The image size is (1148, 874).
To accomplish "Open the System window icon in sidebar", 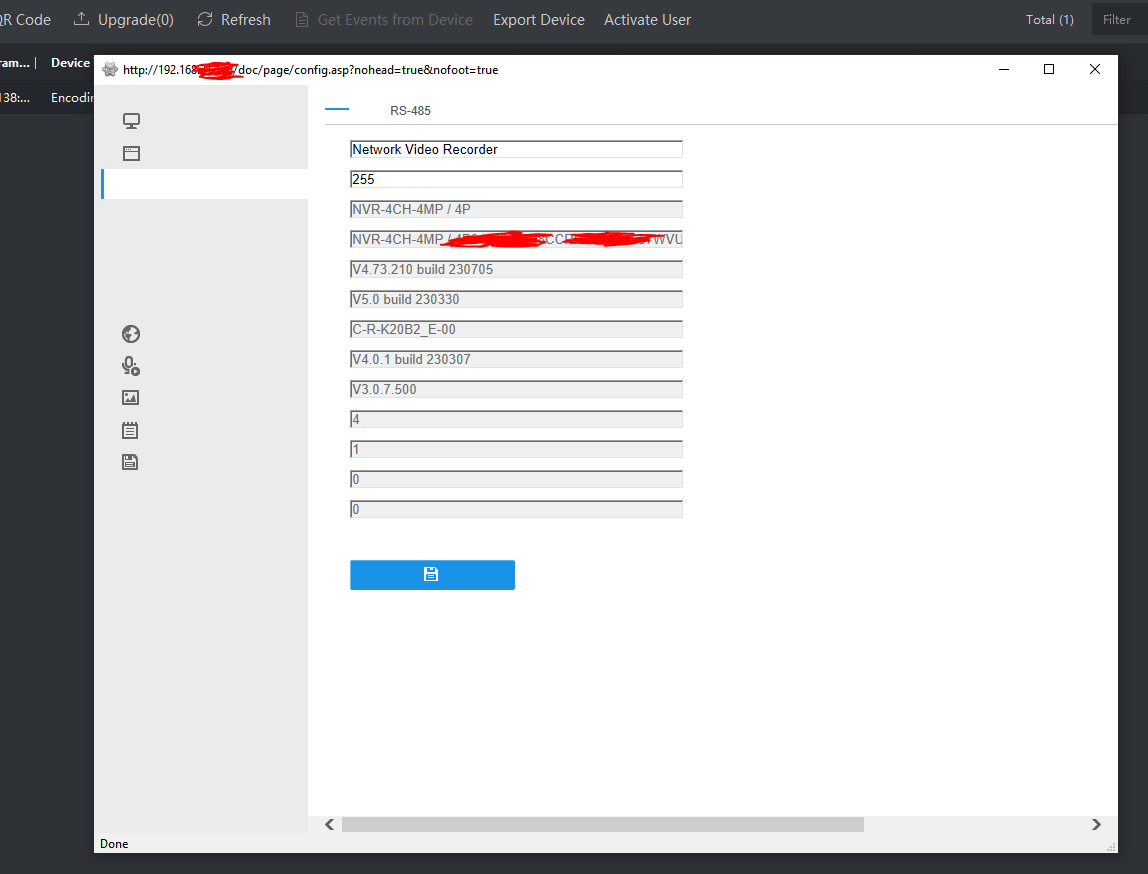I will 131,153.
